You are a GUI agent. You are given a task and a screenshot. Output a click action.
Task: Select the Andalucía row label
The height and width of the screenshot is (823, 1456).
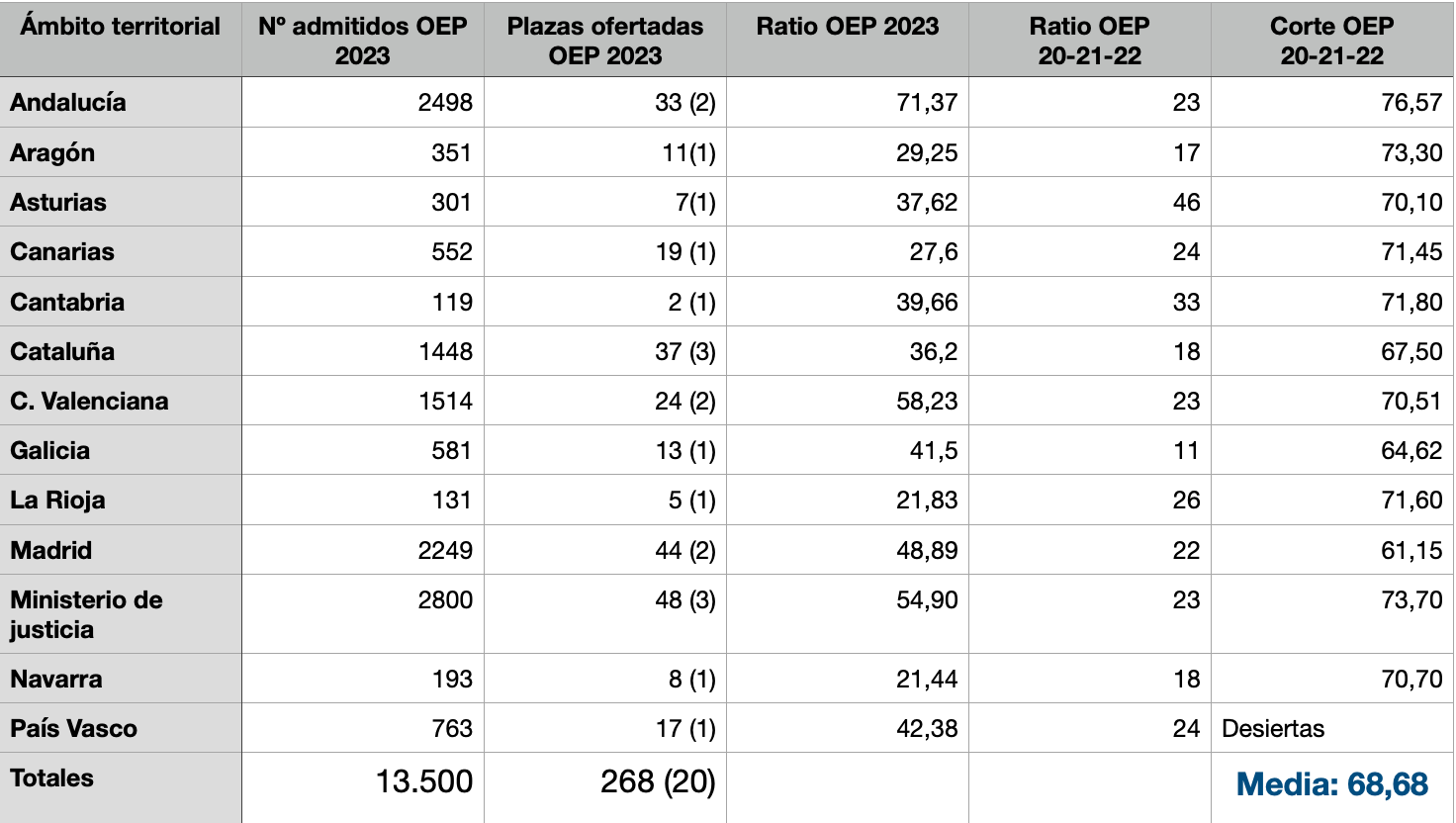click(x=68, y=103)
